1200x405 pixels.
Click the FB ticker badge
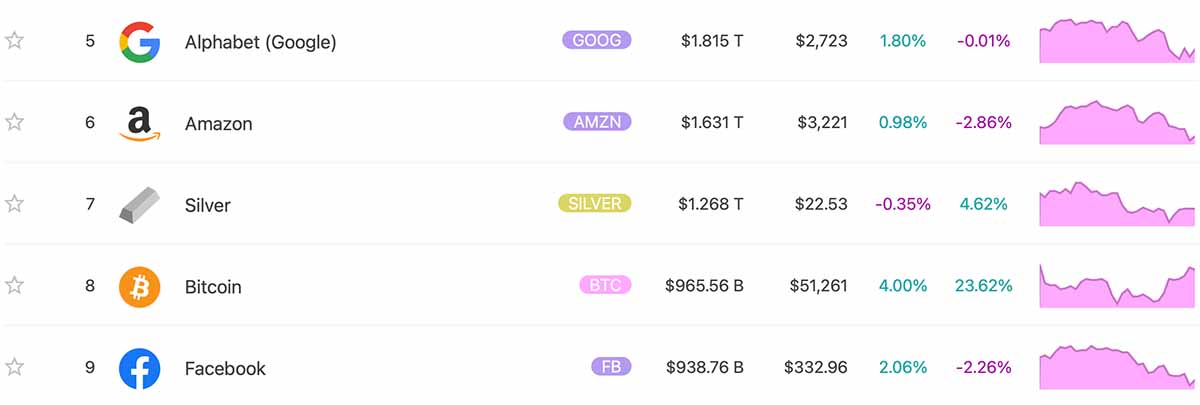click(x=611, y=367)
